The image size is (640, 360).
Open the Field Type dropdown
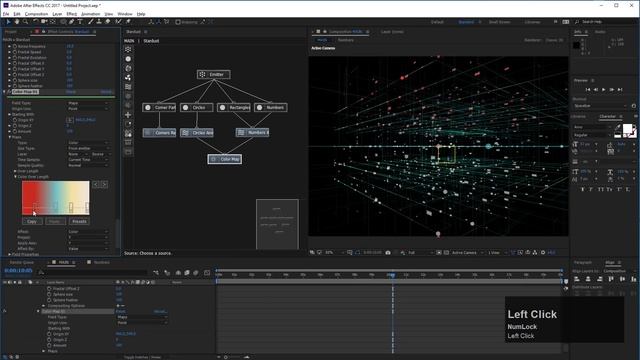pos(88,103)
